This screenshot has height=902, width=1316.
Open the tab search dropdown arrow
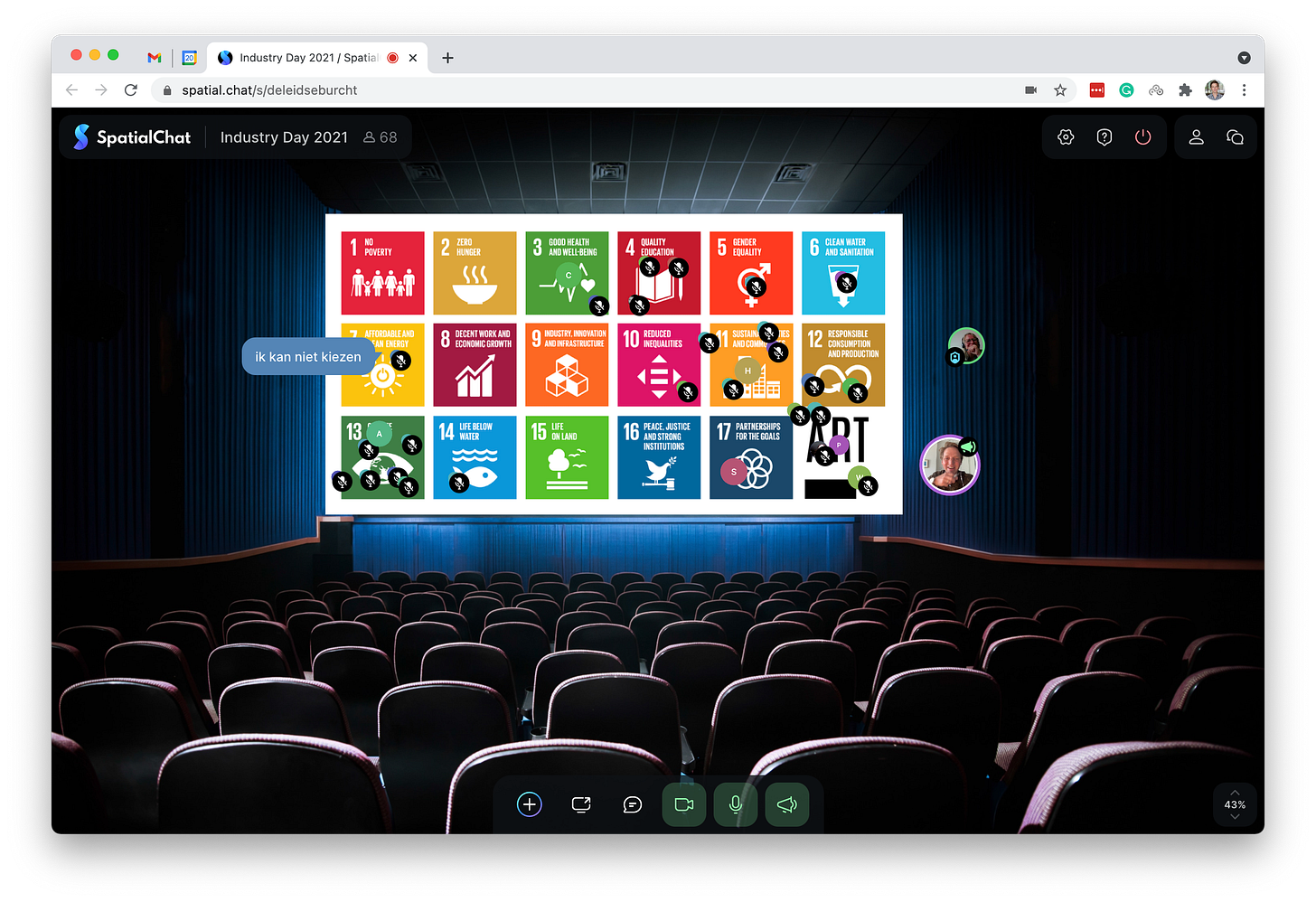[1244, 58]
